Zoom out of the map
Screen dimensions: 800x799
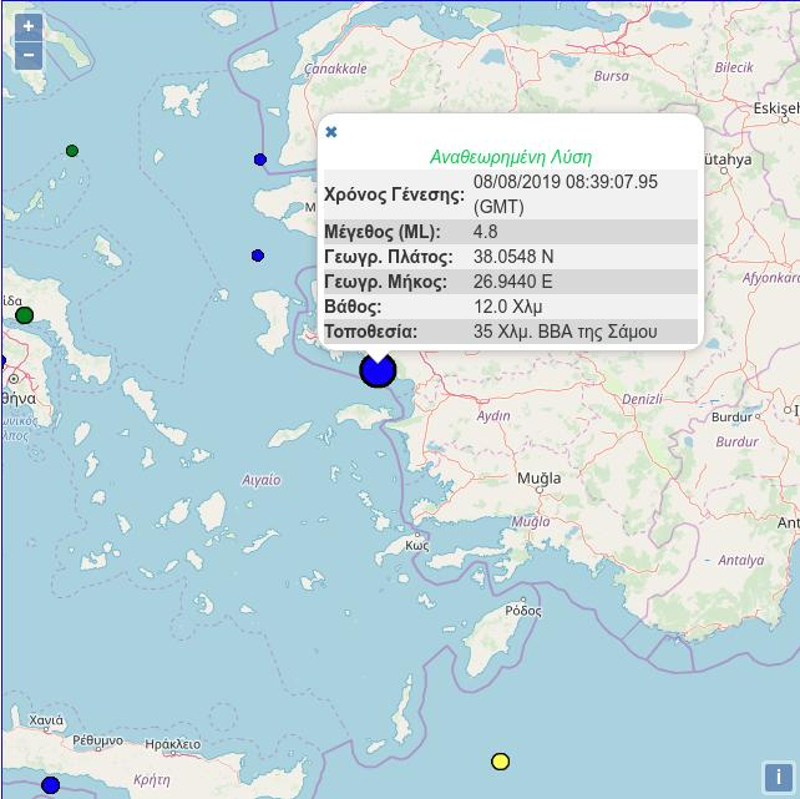point(28,55)
